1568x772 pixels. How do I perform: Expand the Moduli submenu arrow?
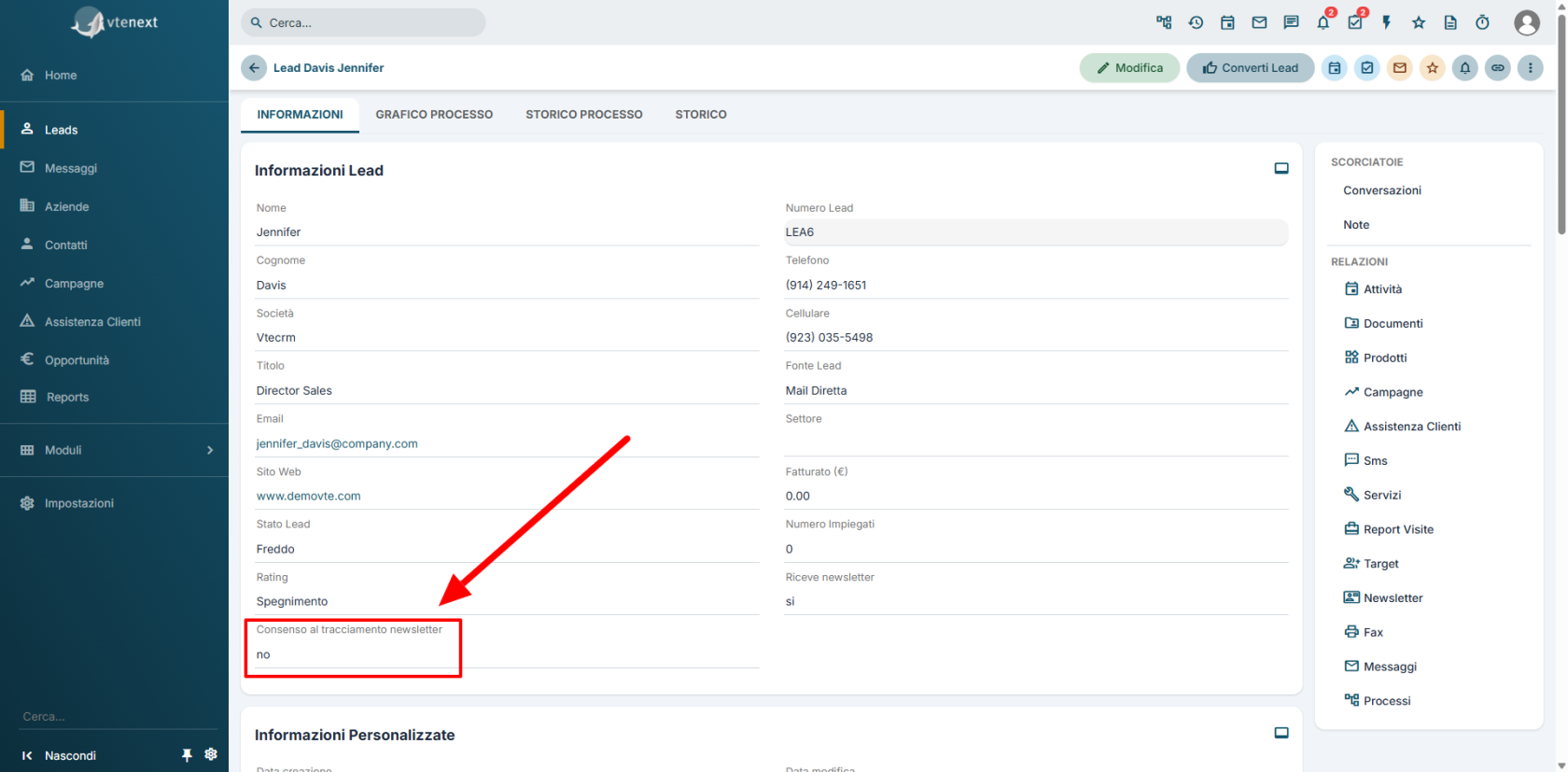[210, 450]
